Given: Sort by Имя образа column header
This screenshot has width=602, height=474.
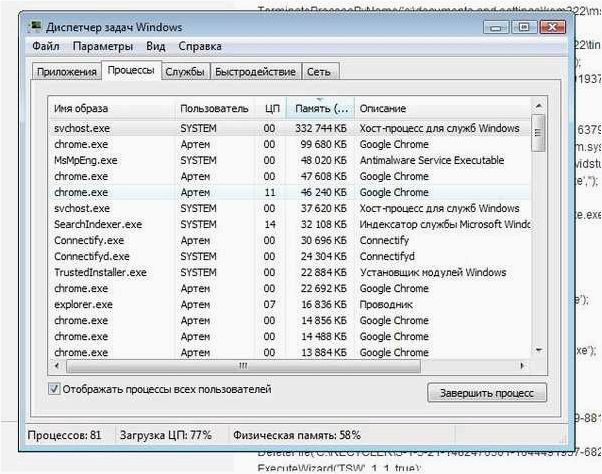Looking at the screenshot, I should pos(112,109).
